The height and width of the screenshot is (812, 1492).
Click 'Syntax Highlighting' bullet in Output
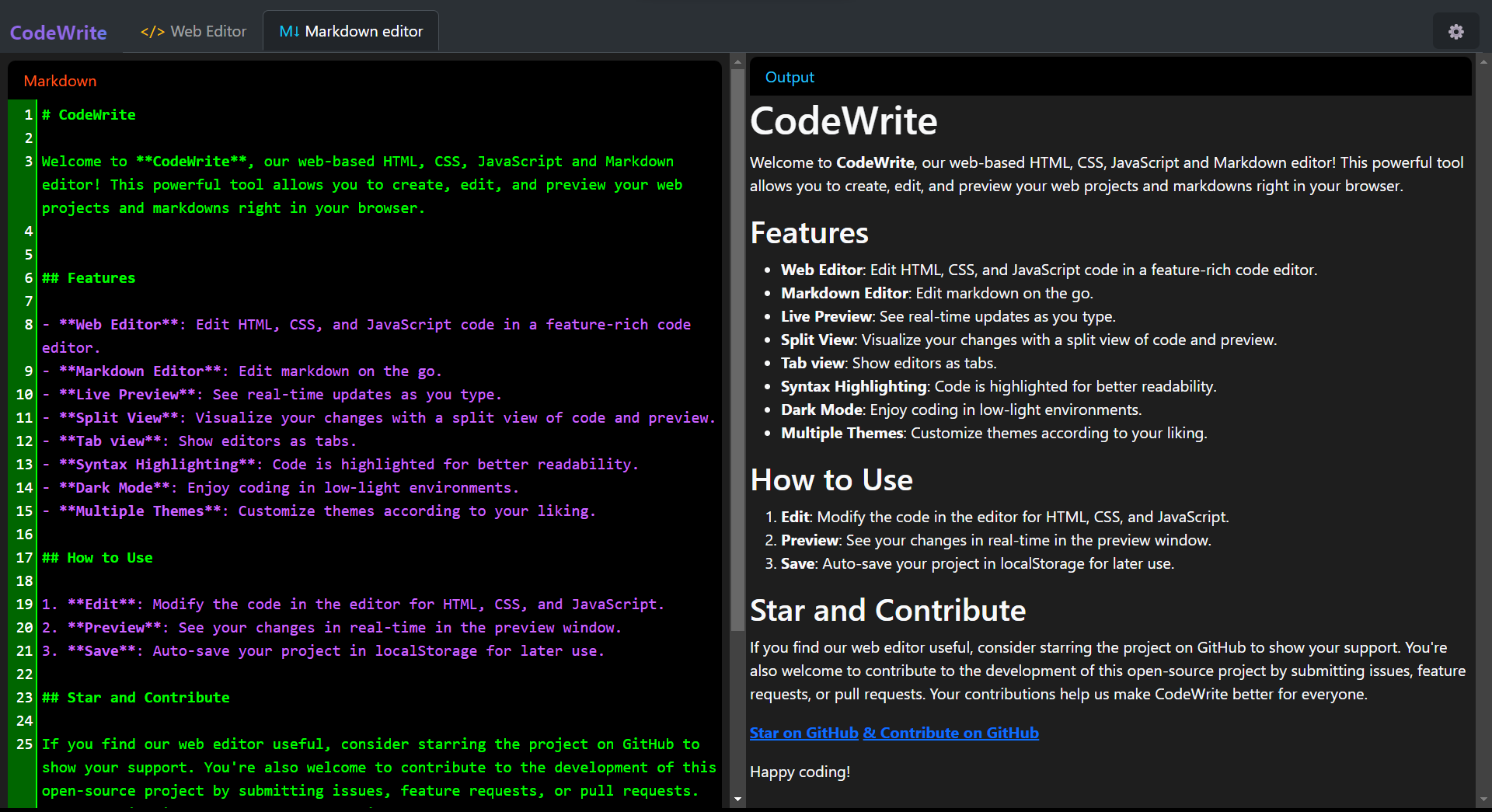(999, 386)
